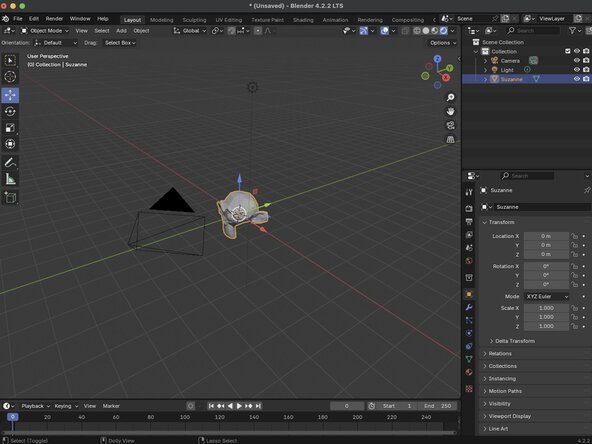This screenshot has width=592, height=444.
Task: Select the Select Box tool in the toolbar
Action: pyautogui.click(x=10, y=60)
